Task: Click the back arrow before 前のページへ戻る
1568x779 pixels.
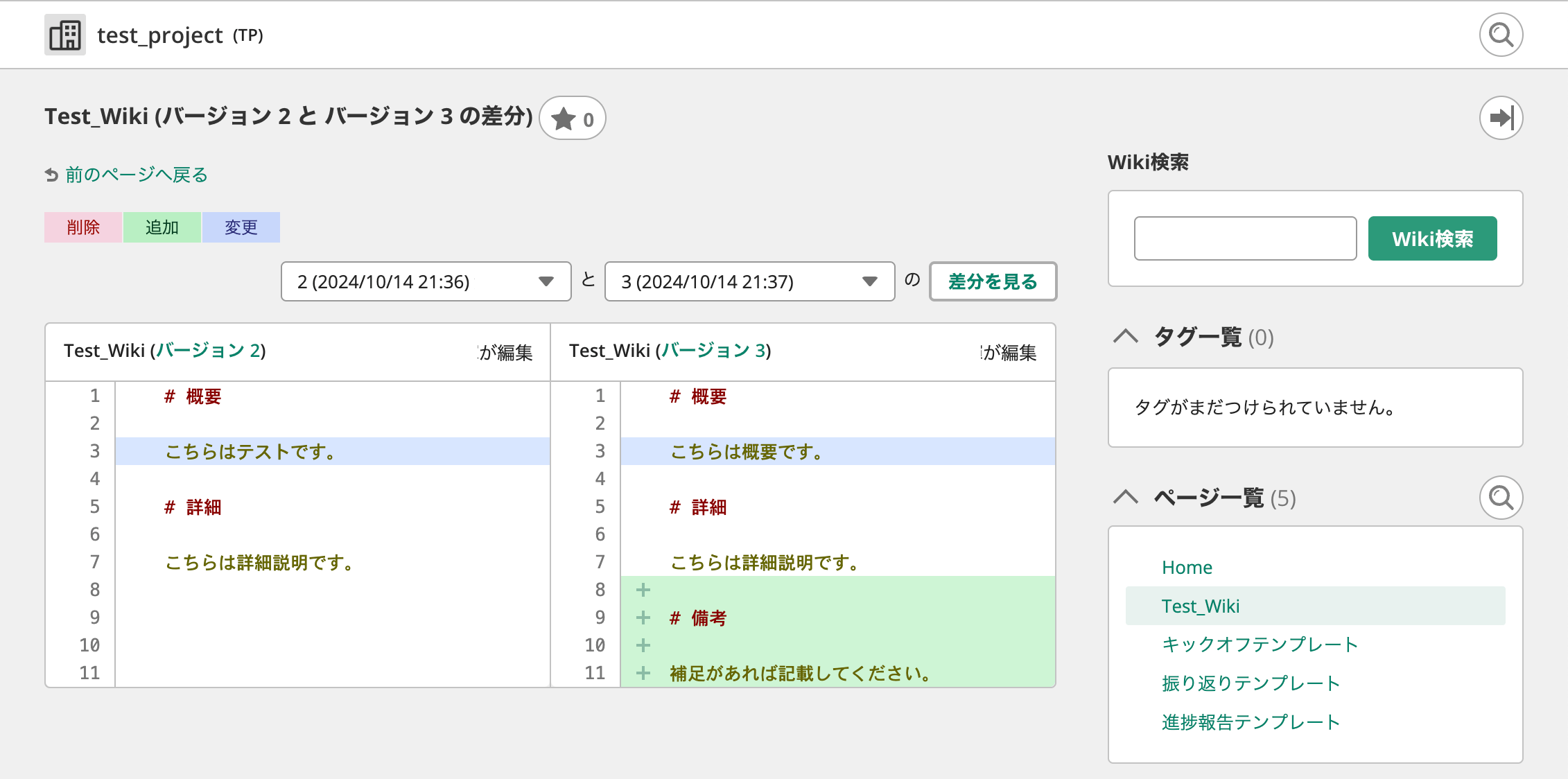Action: pyautogui.click(x=52, y=175)
